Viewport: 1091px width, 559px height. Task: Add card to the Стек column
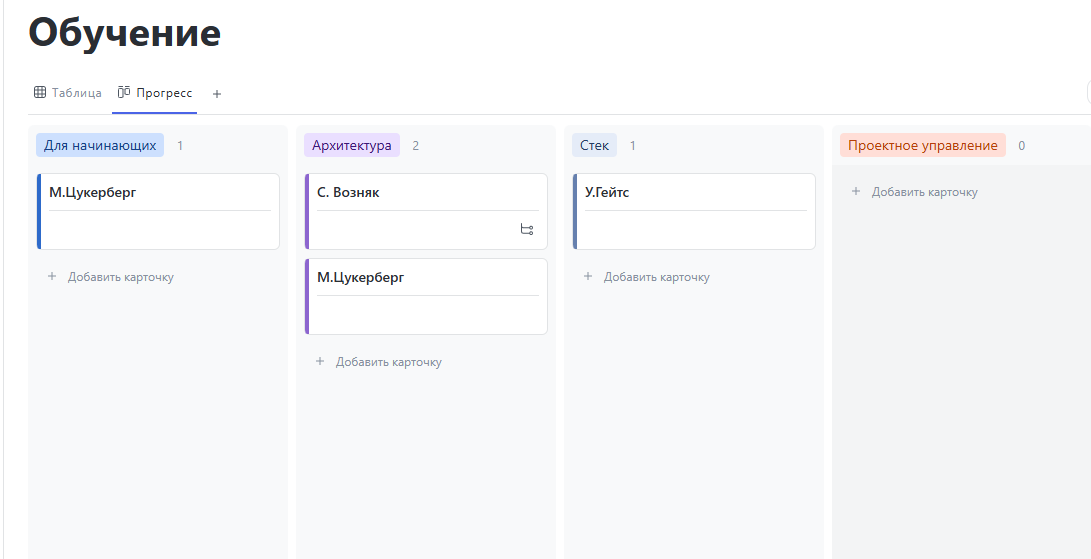tap(656, 277)
